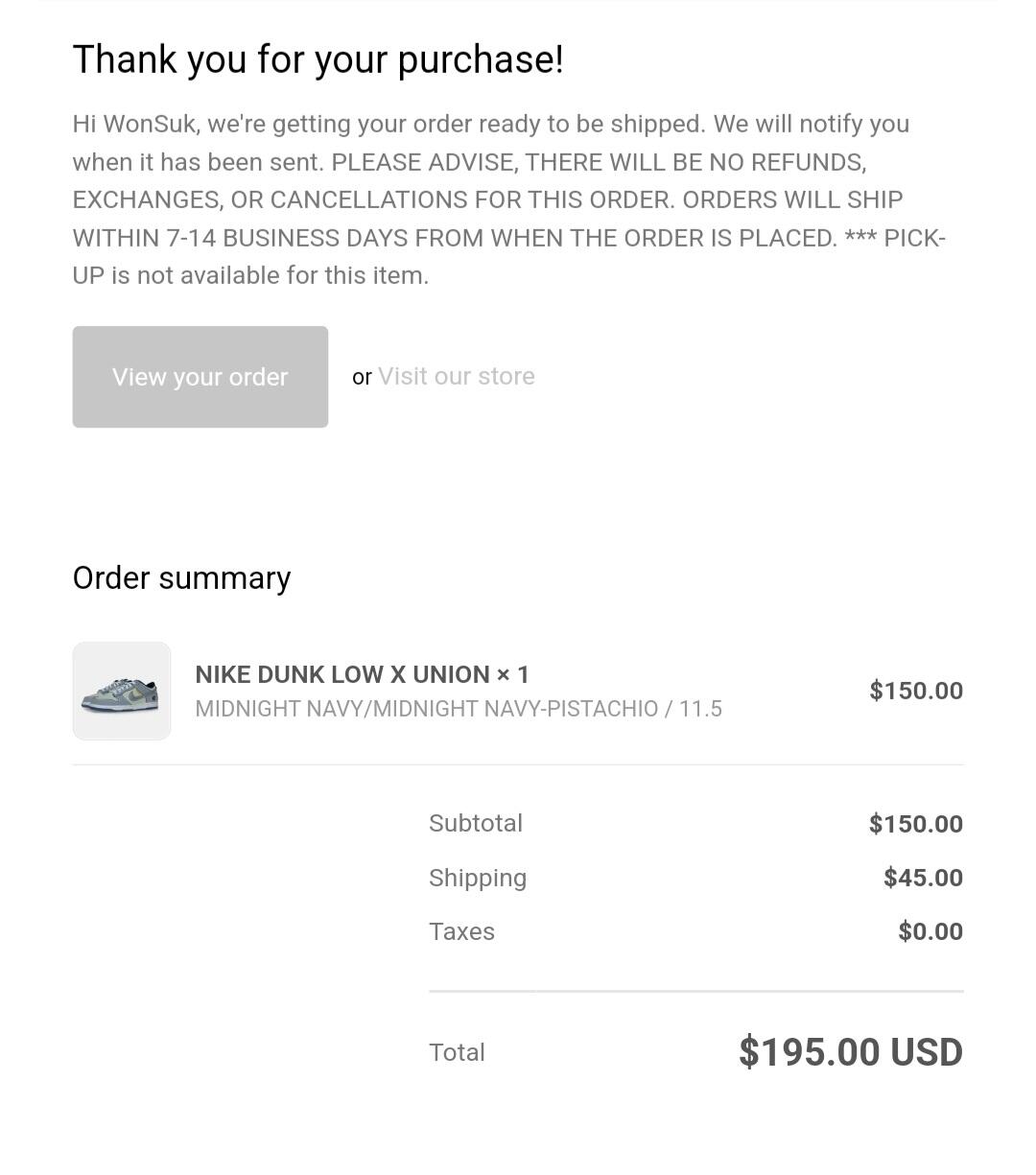Click the $45.00 shipping cost
This screenshot has height=1175, width=1036.
[x=923, y=878]
